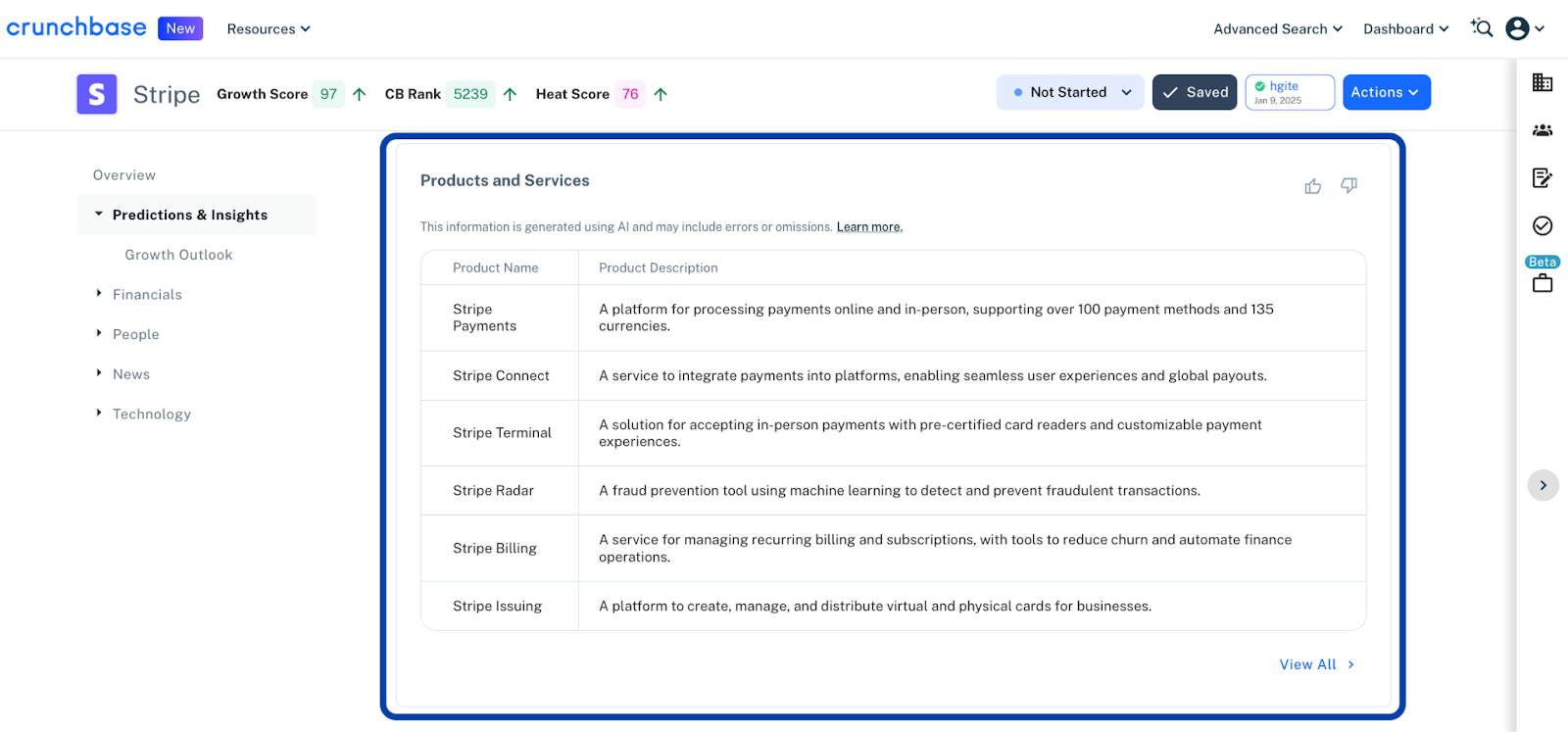Viewport: 1568px width, 732px height.
Task: Open the notes edit icon in the sidebar
Action: [x=1543, y=177]
